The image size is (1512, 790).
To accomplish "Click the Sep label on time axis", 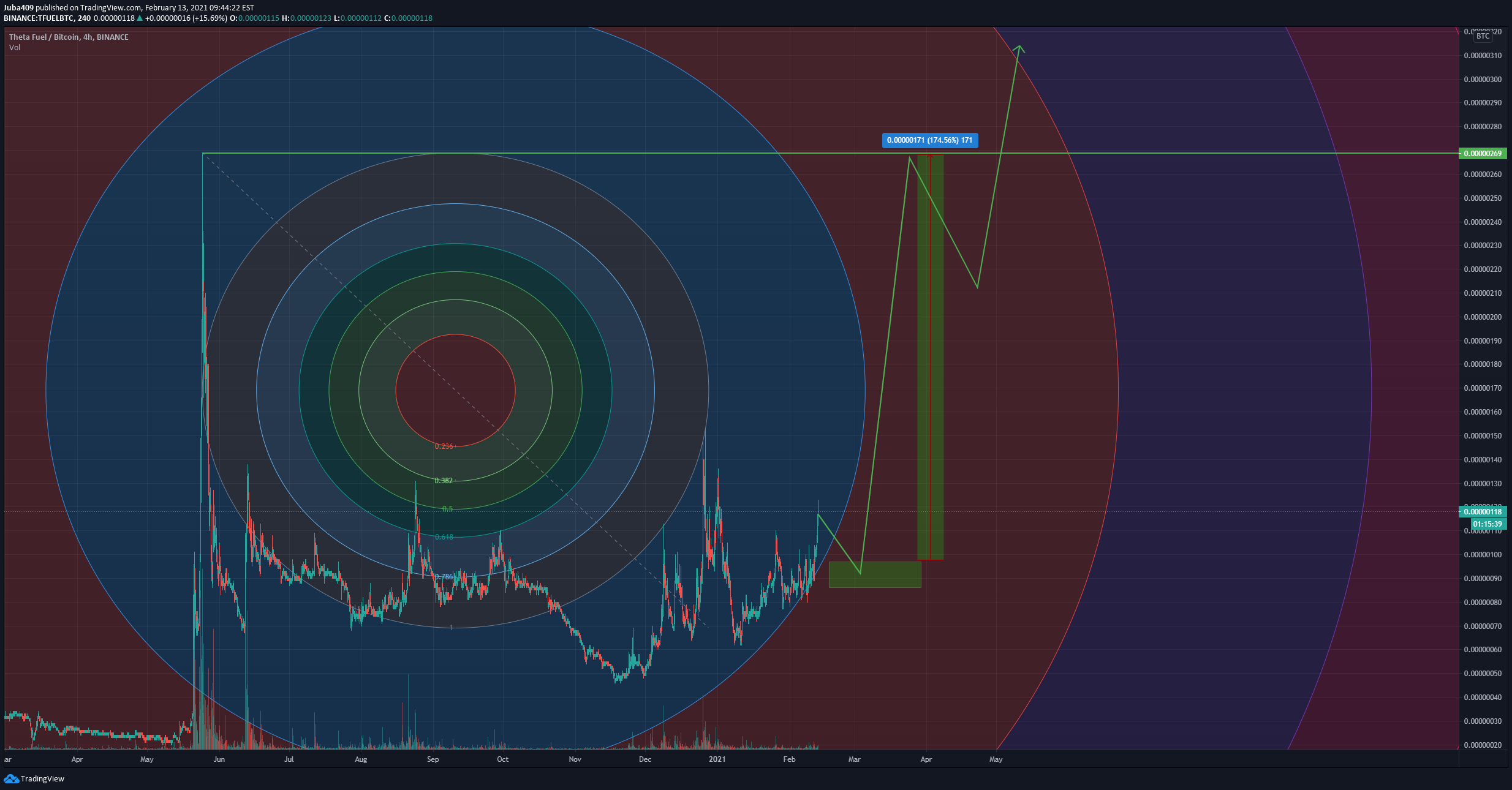I will coord(433,759).
